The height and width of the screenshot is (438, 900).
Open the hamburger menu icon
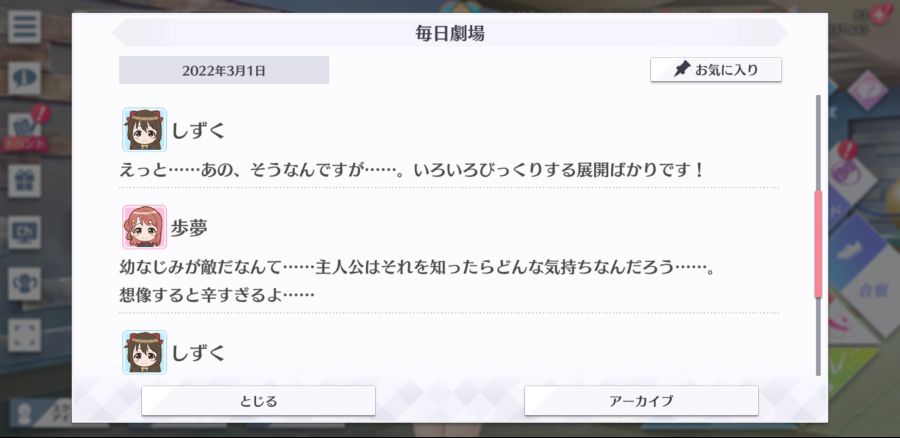point(24,27)
